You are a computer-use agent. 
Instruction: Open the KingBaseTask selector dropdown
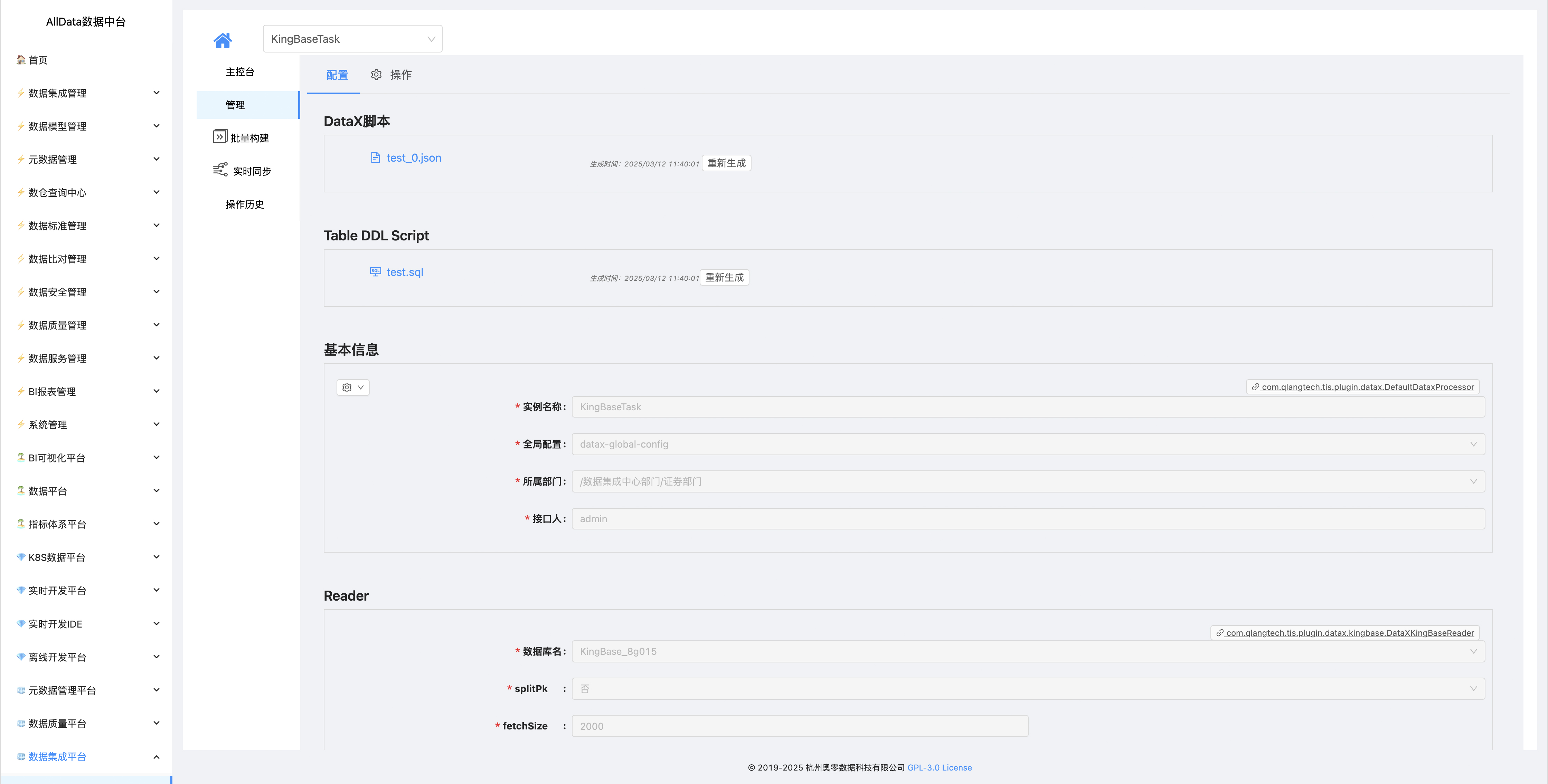pyautogui.click(x=352, y=39)
